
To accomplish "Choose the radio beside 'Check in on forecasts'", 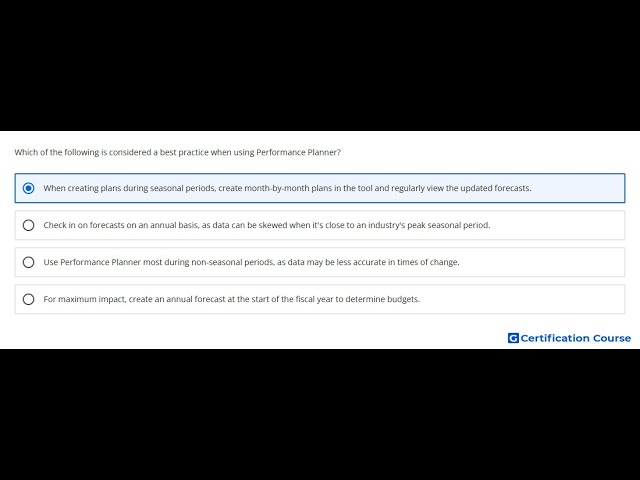I will [x=29, y=225].
